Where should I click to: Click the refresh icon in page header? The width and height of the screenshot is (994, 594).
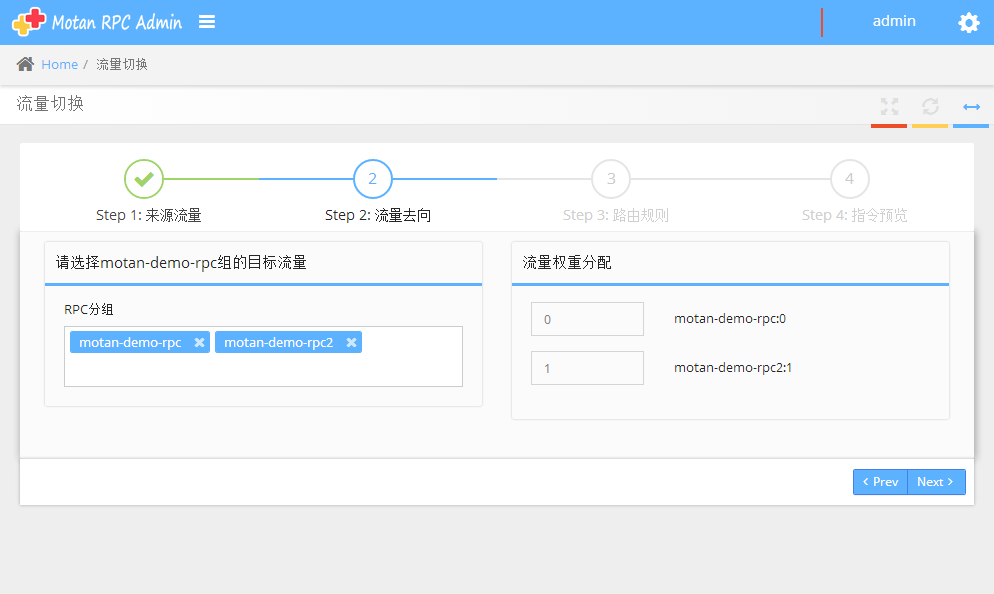(x=930, y=106)
